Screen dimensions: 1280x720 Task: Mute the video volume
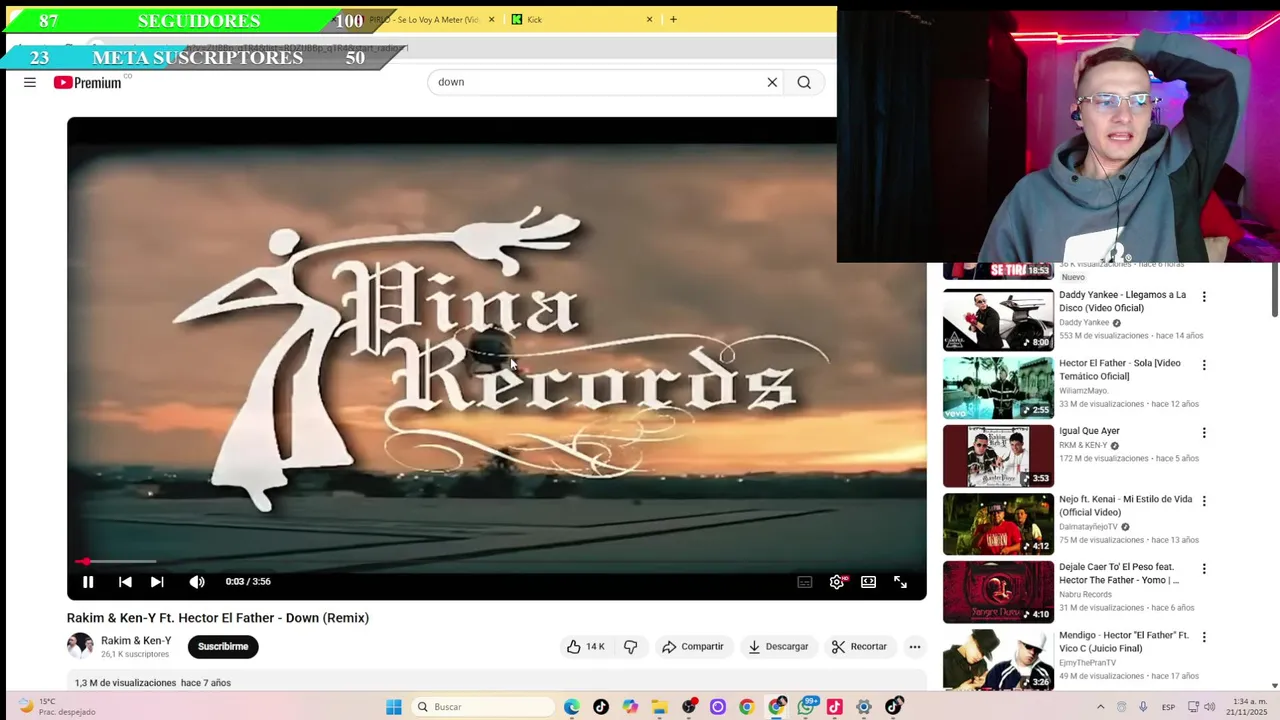(197, 581)
